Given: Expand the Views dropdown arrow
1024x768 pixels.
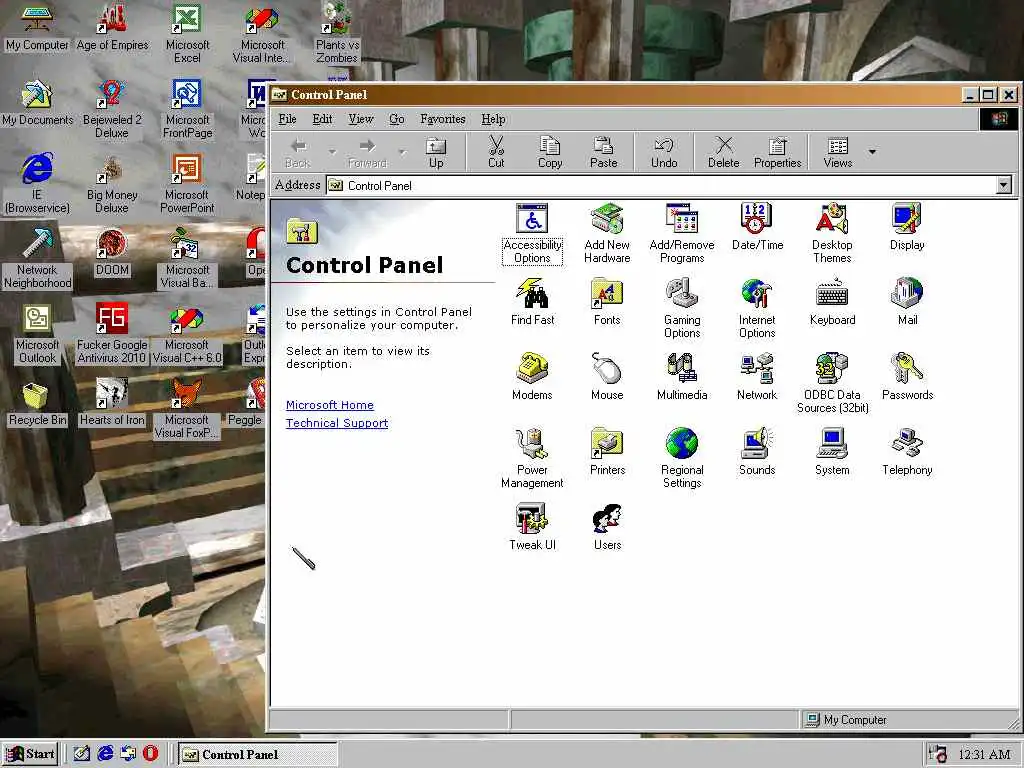Looking at the screenshot, I should coord(872,152).
